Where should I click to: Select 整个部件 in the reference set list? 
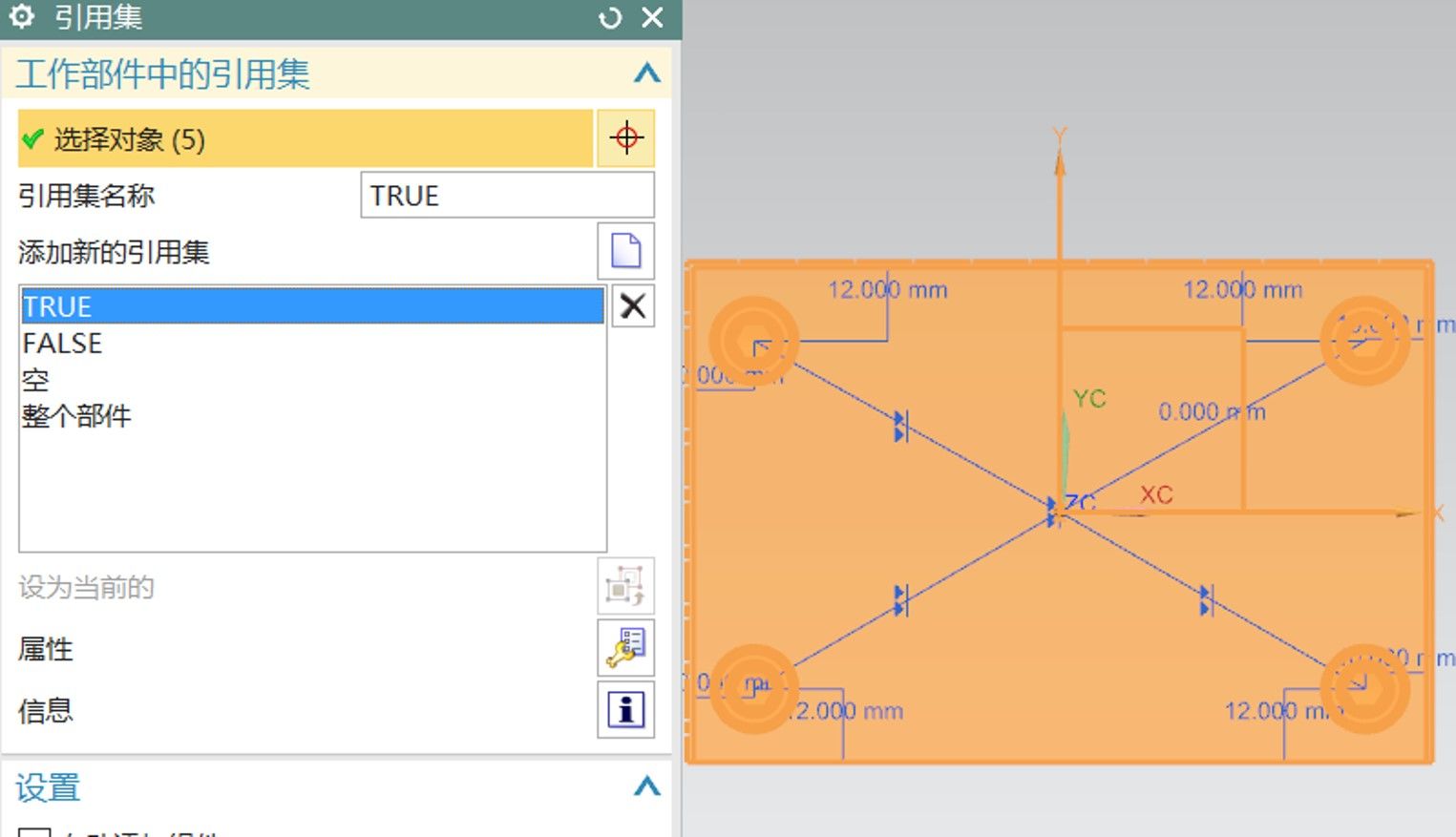[312, 416]
